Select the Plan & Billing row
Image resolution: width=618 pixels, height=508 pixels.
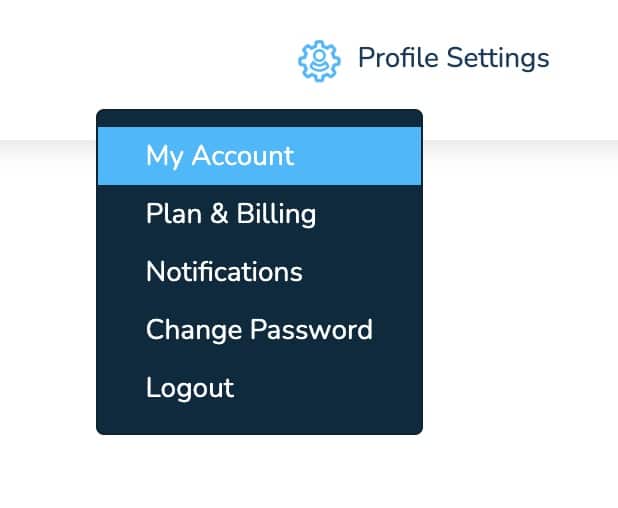(259, 214)
